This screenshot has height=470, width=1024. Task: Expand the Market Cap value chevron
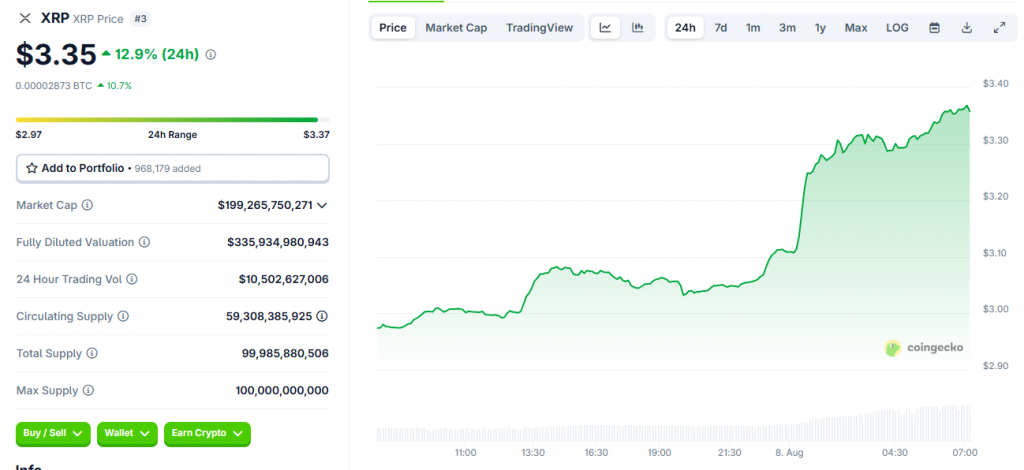click(x=322, y=205)
